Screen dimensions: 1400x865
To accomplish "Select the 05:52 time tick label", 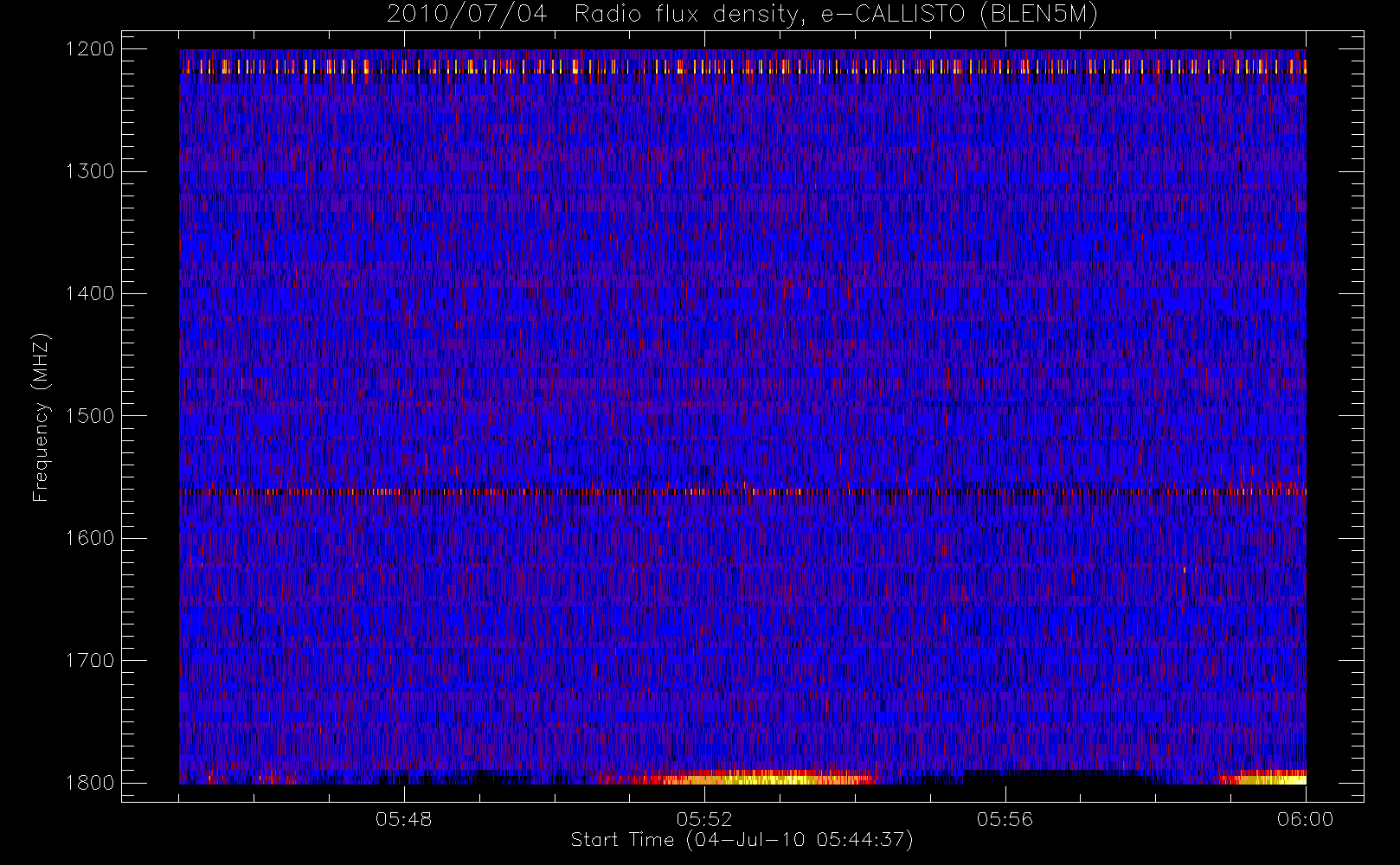I will (704, 819).
